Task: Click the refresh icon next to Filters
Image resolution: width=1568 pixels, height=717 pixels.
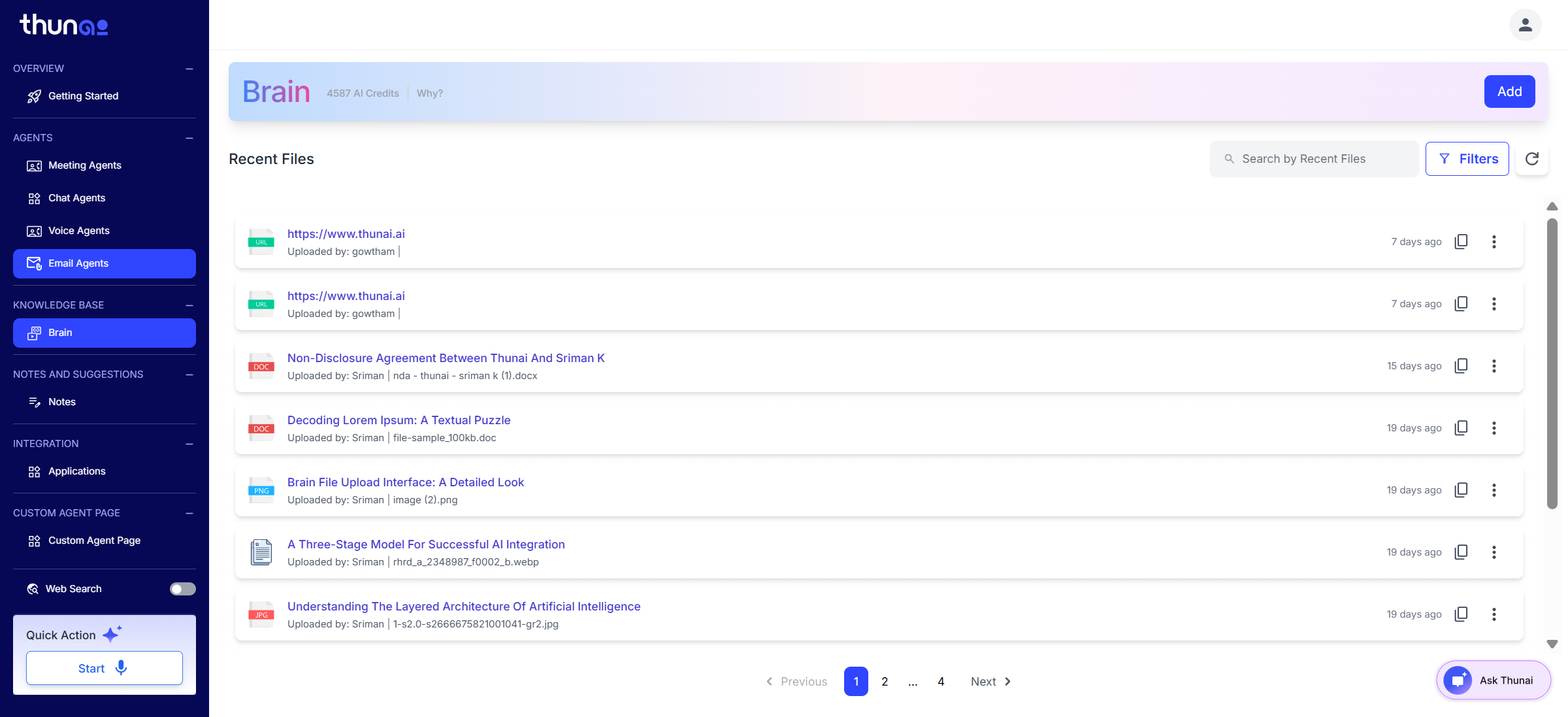Action: [1531, 159]
